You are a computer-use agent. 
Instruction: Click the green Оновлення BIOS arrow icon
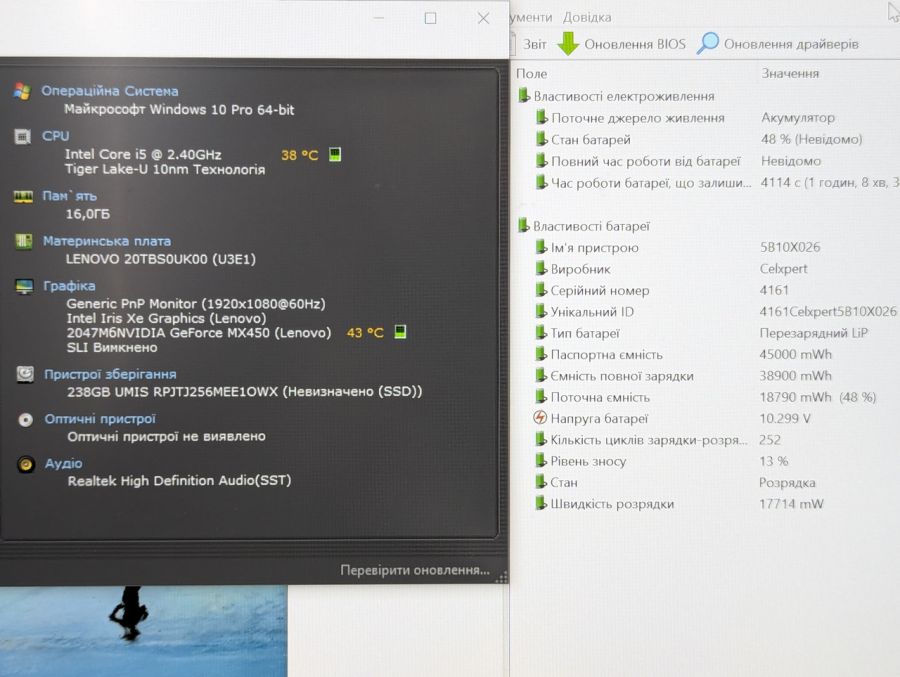click(x=568, y=44)
